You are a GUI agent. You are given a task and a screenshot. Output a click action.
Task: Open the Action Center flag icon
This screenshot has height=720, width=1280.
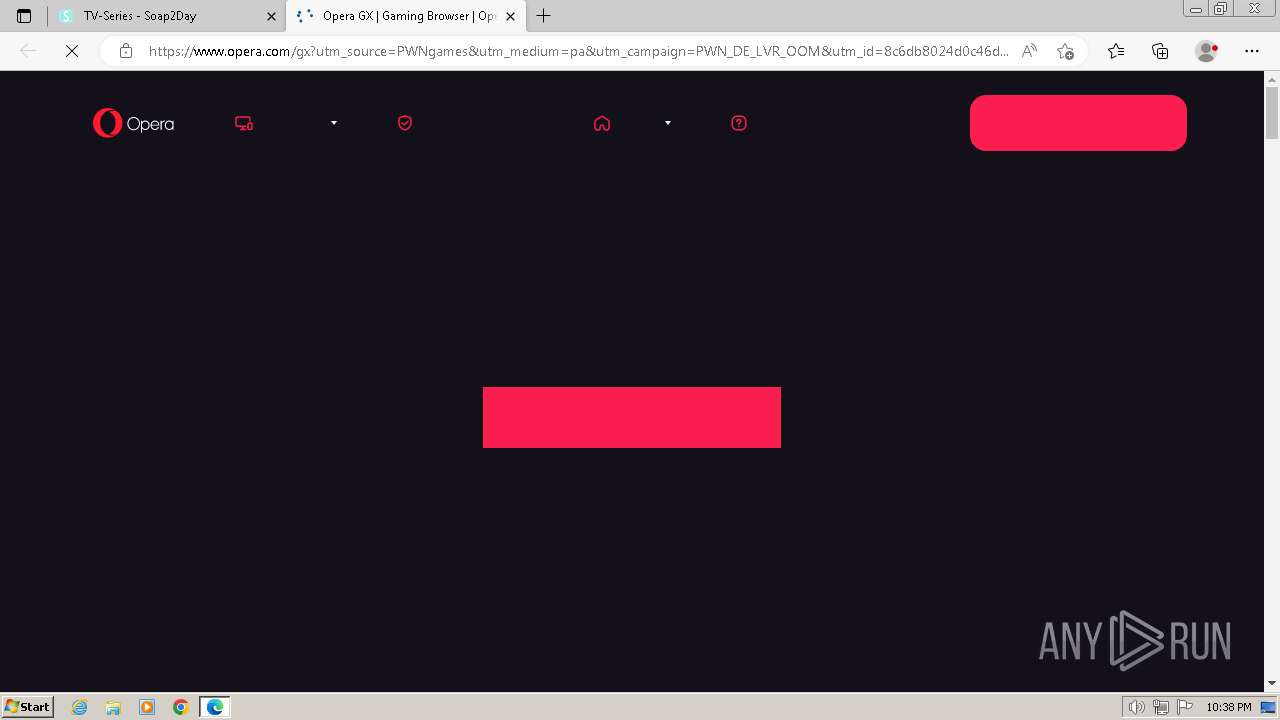click(1185, 707)
